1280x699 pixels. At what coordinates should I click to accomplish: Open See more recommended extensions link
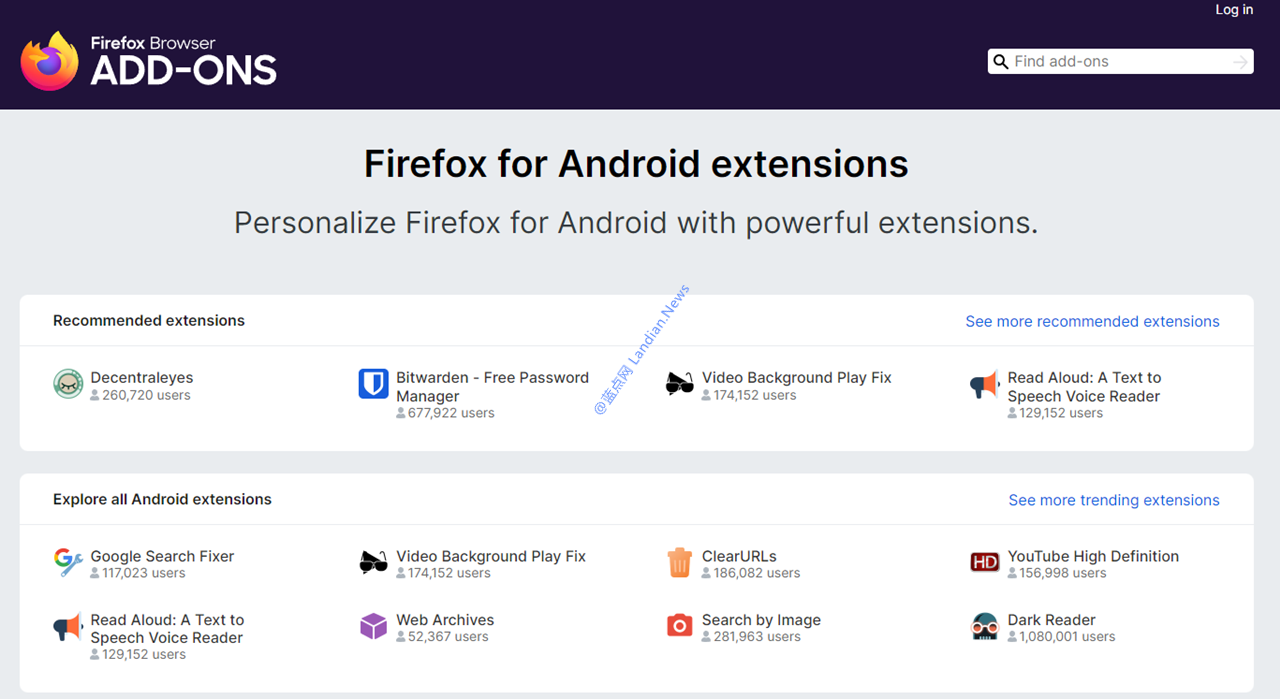pos(1092,321)
